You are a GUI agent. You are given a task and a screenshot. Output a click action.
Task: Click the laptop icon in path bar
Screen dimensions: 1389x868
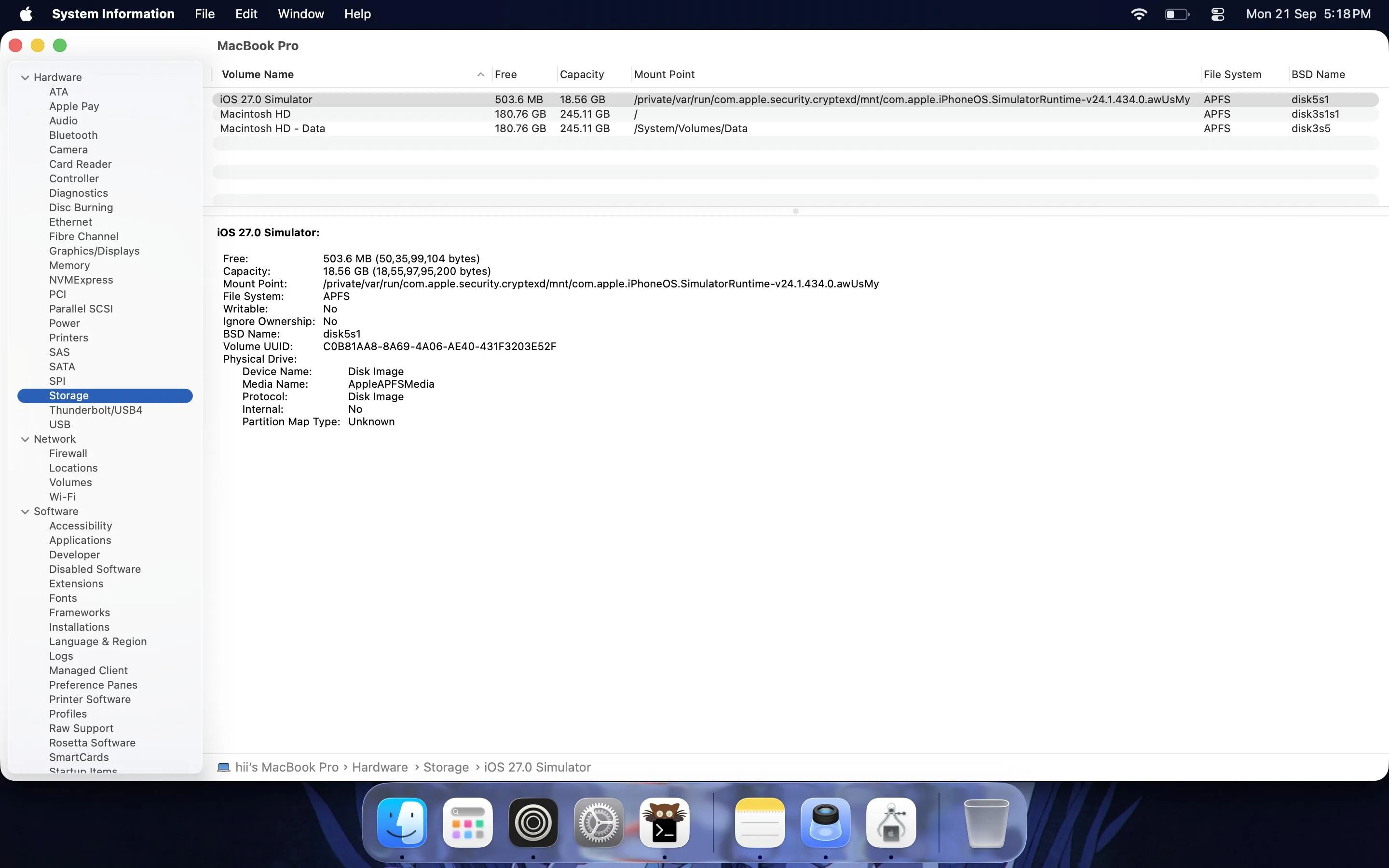(224, 768)
